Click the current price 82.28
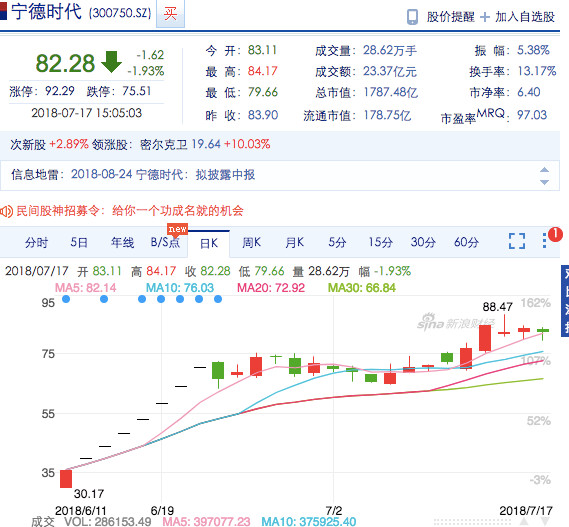 65,63
